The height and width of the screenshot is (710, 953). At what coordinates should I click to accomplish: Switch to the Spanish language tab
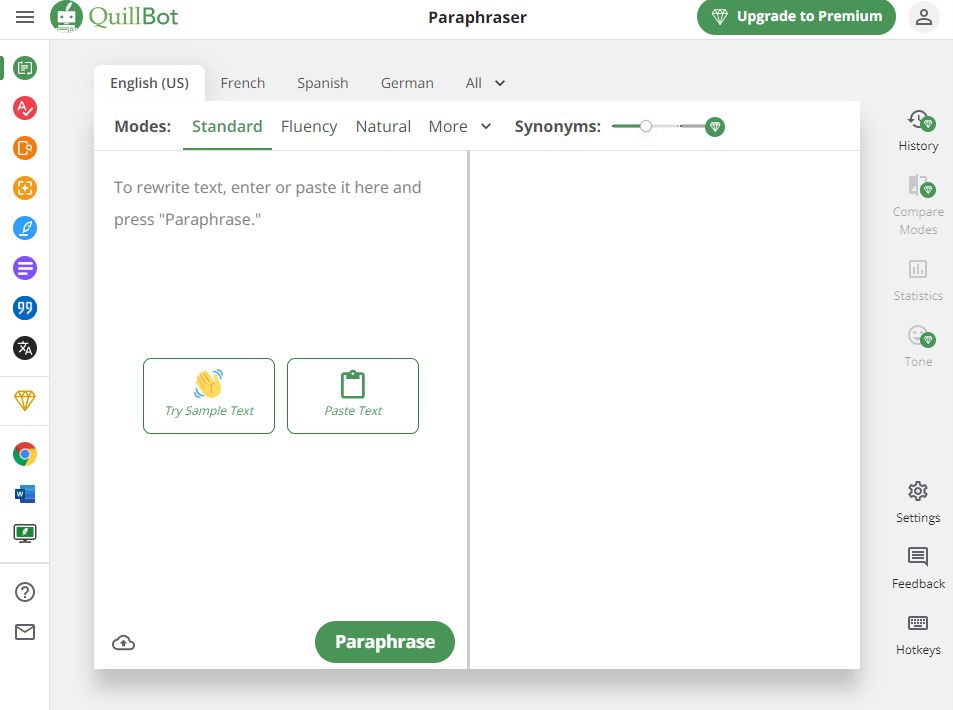[323, 83]
